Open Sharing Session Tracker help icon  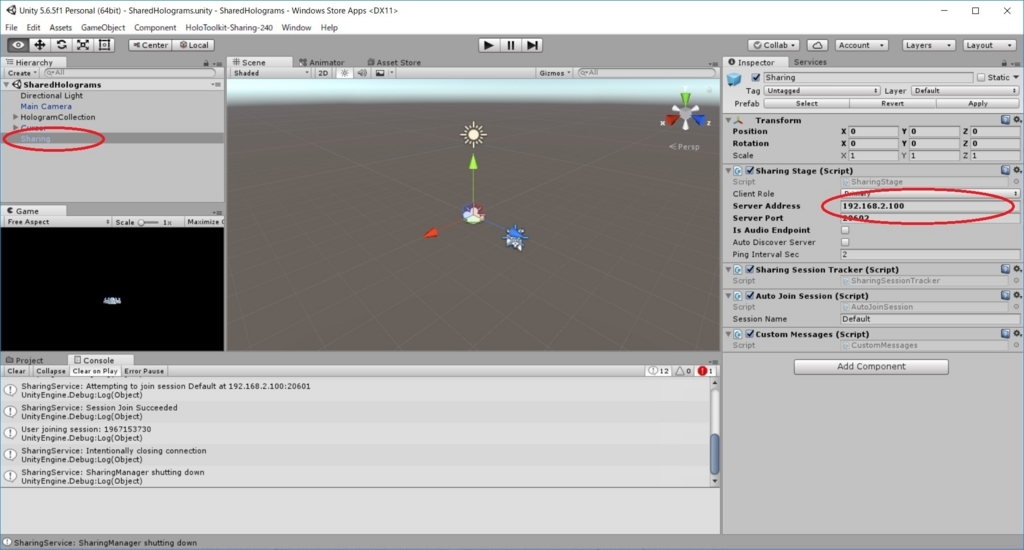1005,268
